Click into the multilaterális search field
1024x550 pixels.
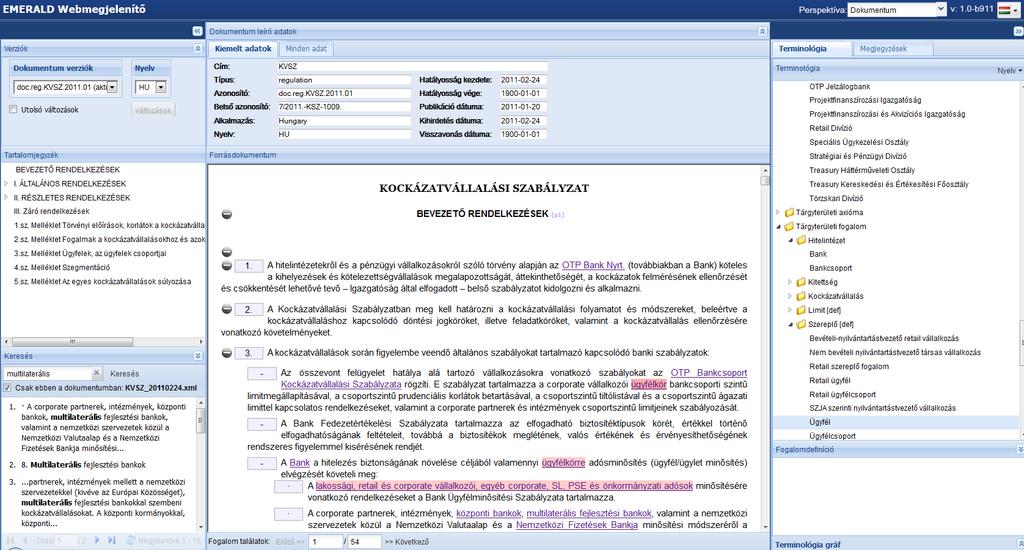tap(48, 374)
